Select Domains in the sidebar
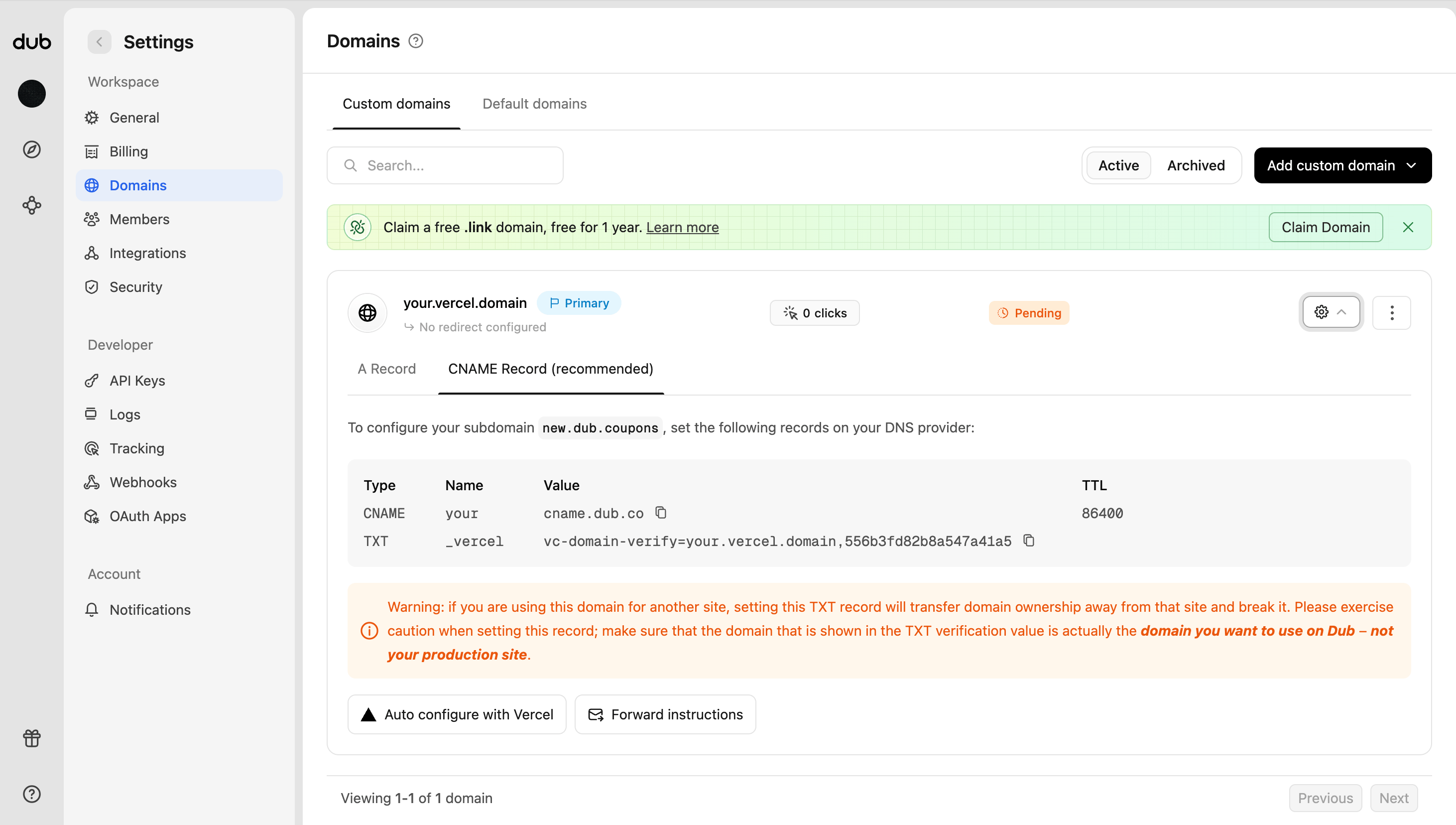The image size is (1456, 825). 179,185
